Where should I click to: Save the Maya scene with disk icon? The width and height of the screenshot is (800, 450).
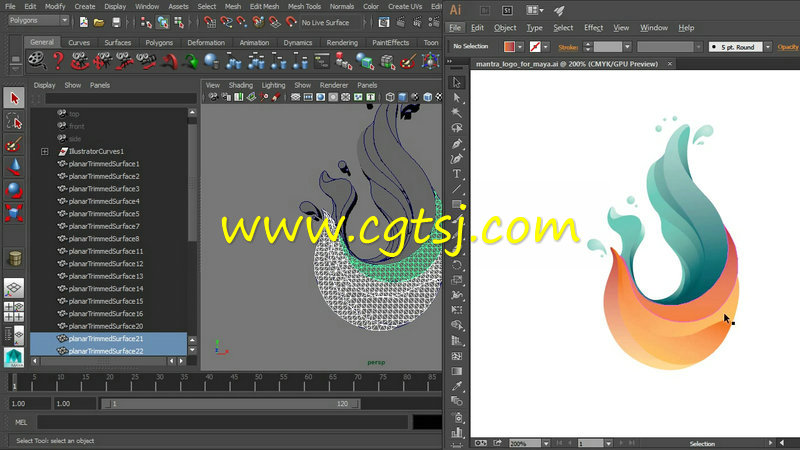[x=116, y=22]
